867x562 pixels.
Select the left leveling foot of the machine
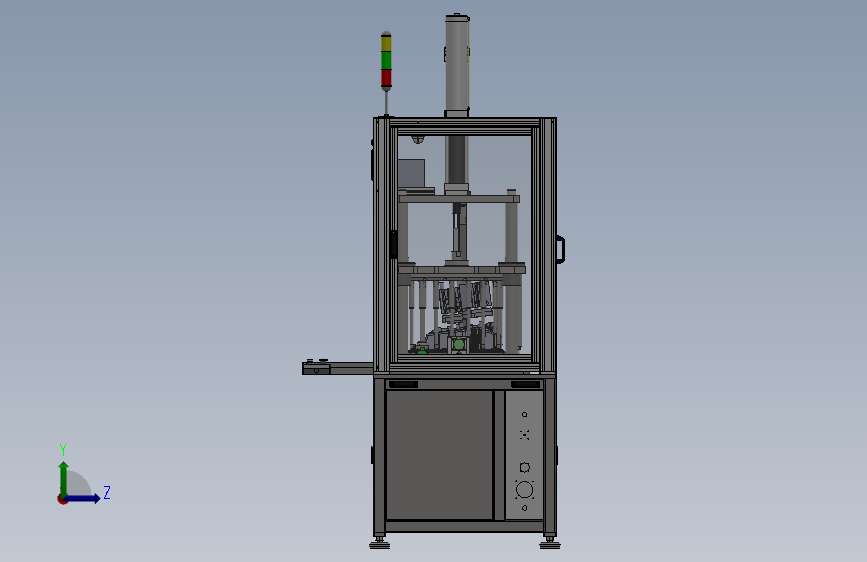[x=379, y=543]
